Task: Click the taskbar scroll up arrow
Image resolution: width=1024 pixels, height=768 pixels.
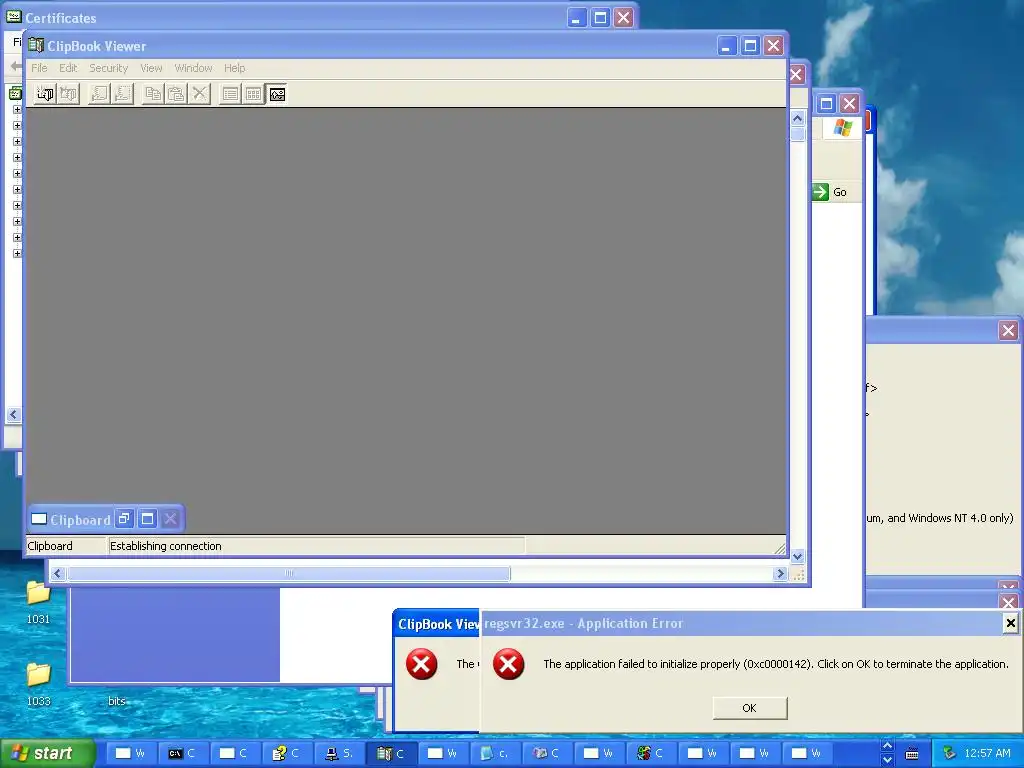Action: pos(887,746)
